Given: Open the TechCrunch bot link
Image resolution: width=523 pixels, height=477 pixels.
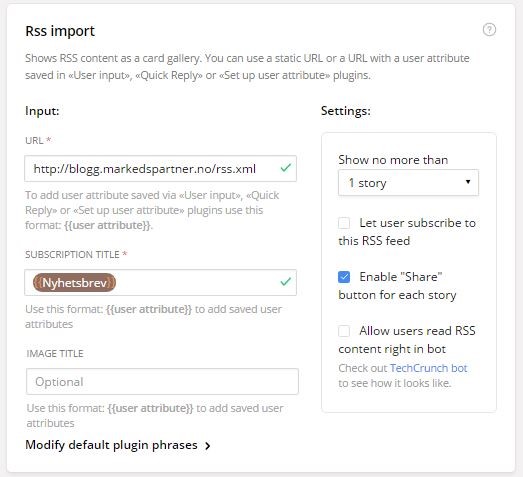Looking at the screenshot, I should tap(428, 368).
